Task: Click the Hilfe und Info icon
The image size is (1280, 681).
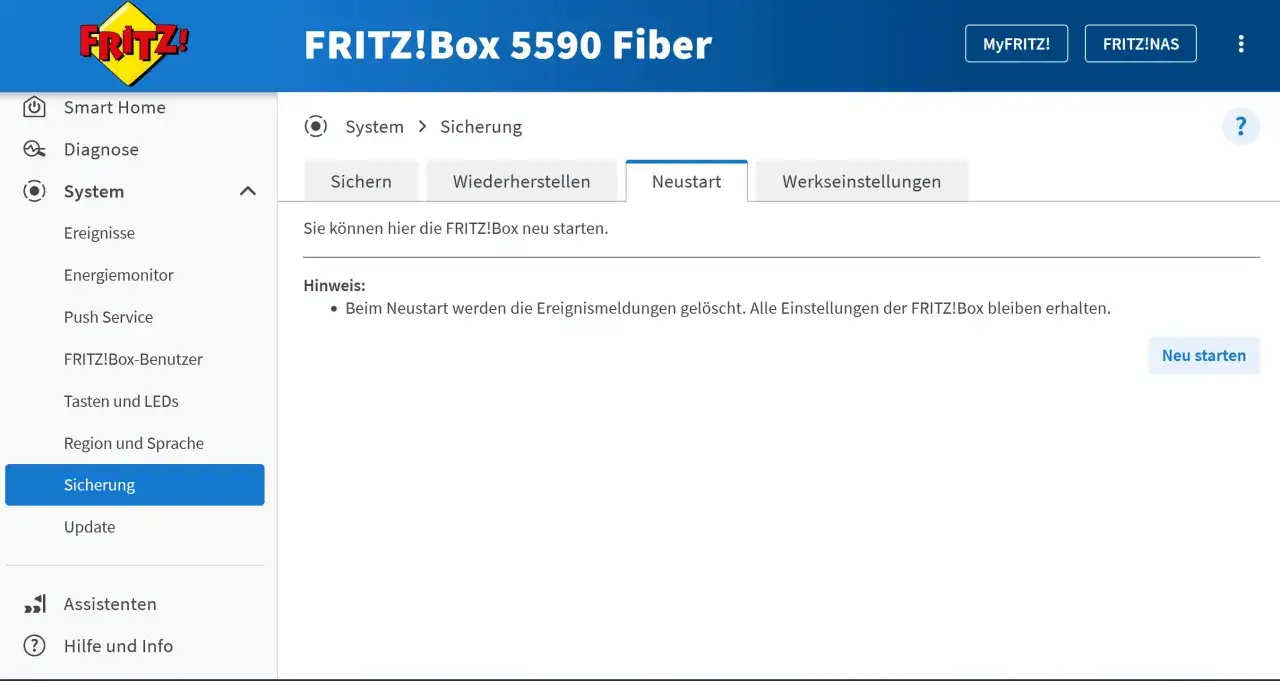Action: (34, 646)
